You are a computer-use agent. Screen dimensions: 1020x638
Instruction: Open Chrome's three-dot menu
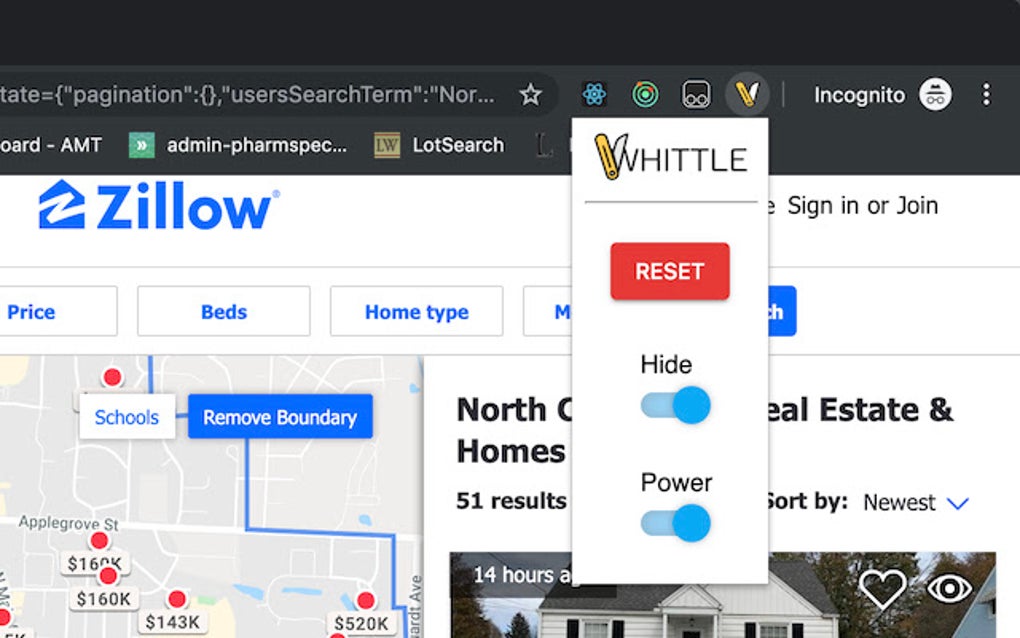tap(986, 94)
